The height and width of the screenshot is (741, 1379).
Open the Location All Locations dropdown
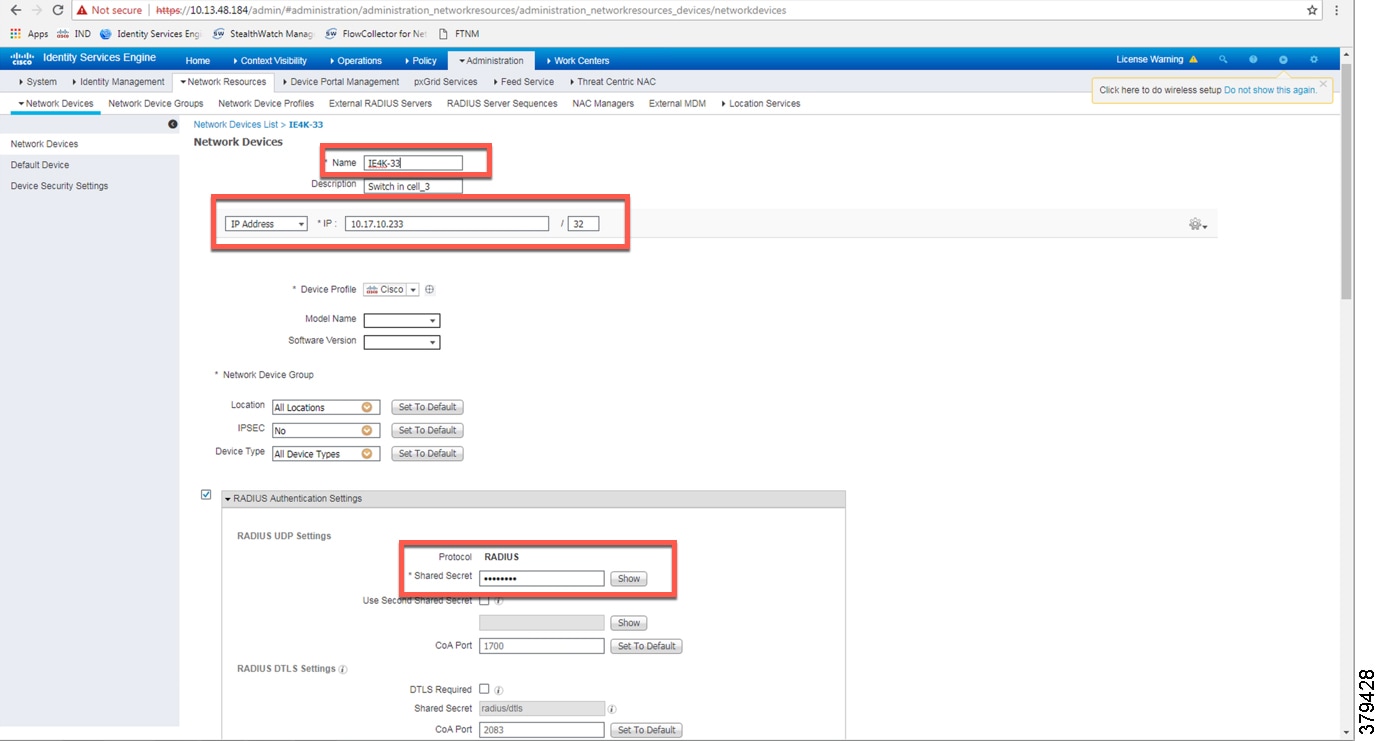point(326,408)
